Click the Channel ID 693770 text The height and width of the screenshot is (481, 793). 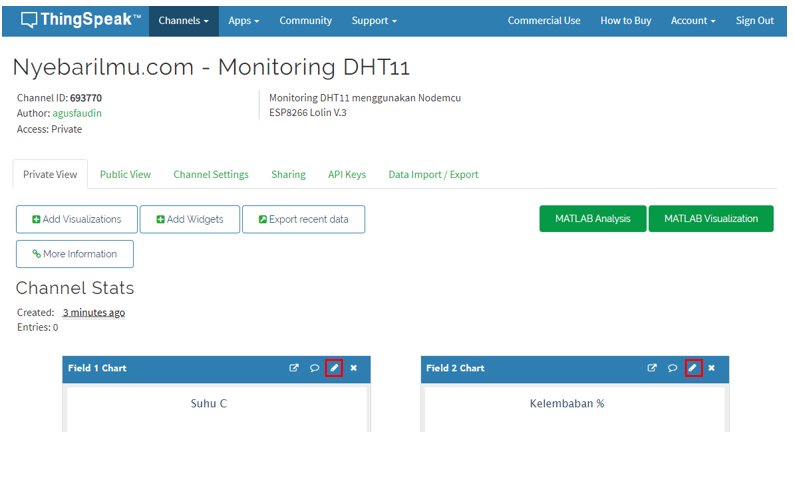tap(59, 98)
